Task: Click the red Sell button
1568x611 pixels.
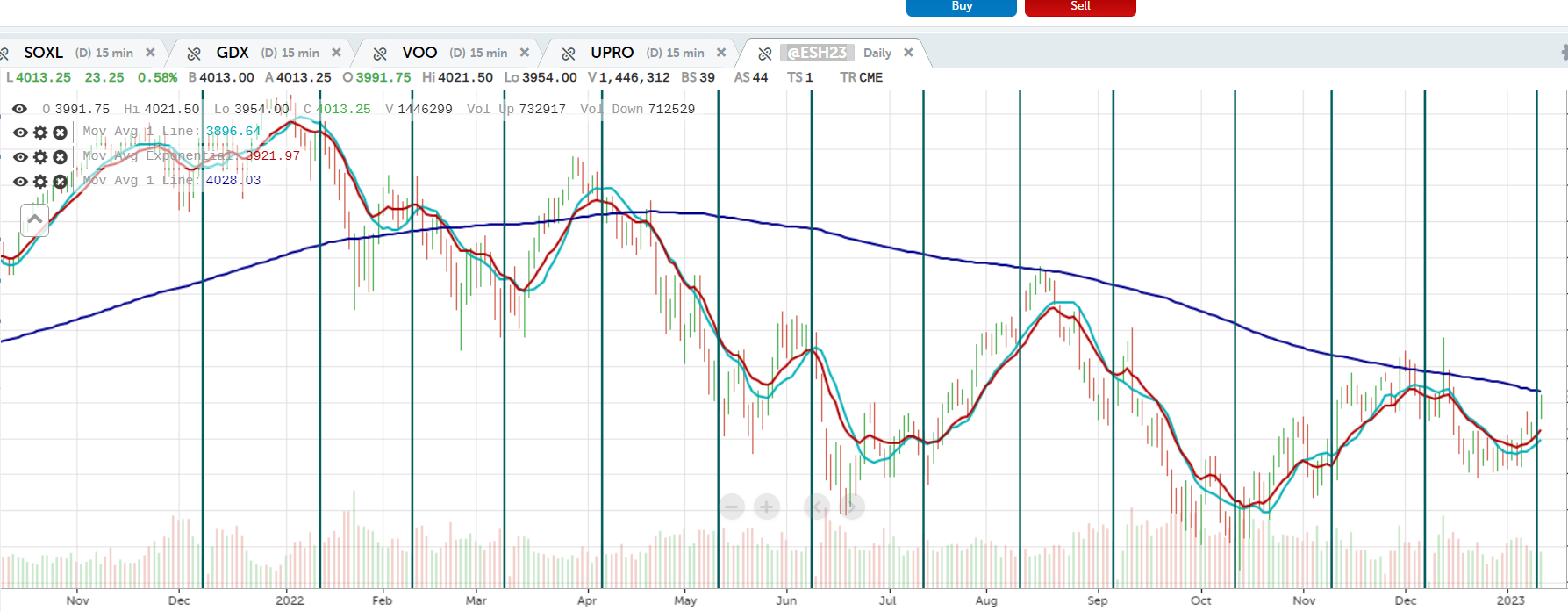Action: [1080, 7]
